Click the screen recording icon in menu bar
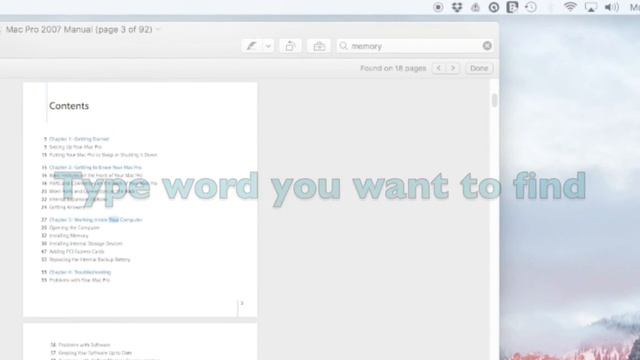640x360 pixels. (x=438, y=7)
